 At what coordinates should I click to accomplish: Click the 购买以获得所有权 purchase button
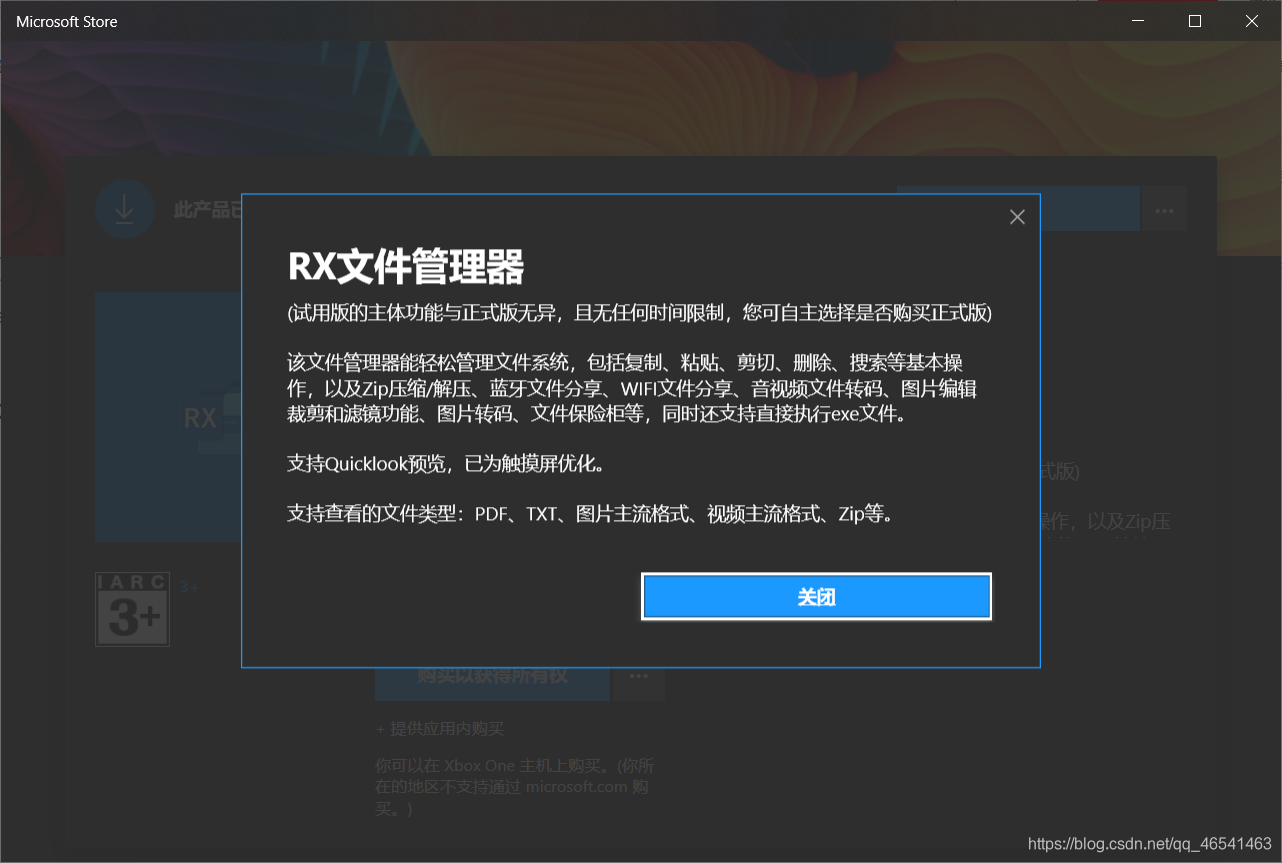click(x=492, y=677)
